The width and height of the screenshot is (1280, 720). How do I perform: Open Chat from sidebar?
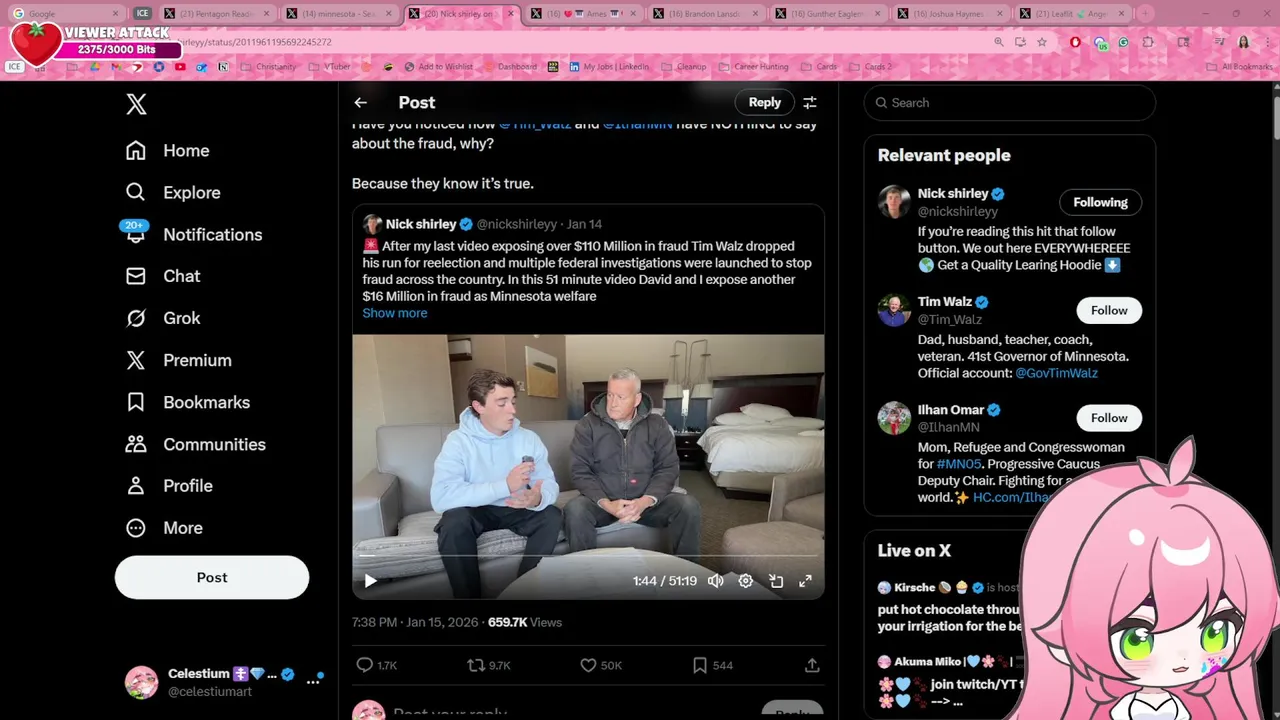pos(162,276)
